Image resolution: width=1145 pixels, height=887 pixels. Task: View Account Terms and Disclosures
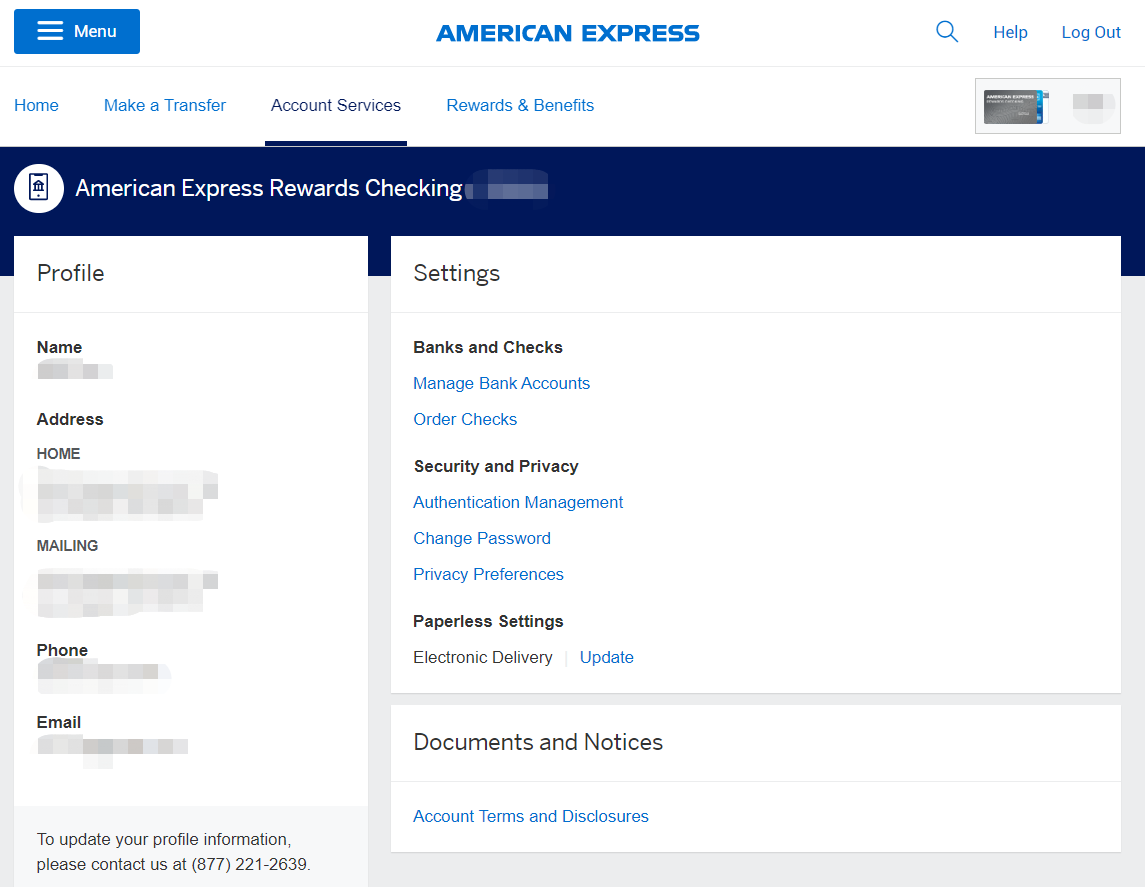click(531, 816)
